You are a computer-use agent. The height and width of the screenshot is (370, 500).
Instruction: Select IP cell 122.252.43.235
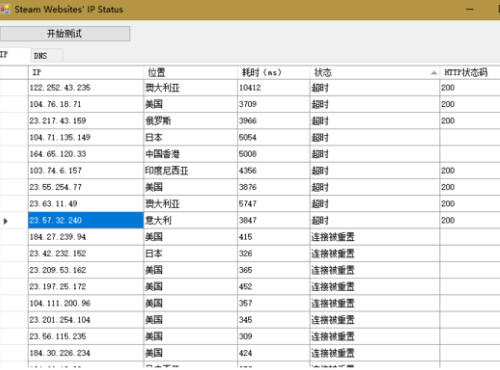point(86,88)
